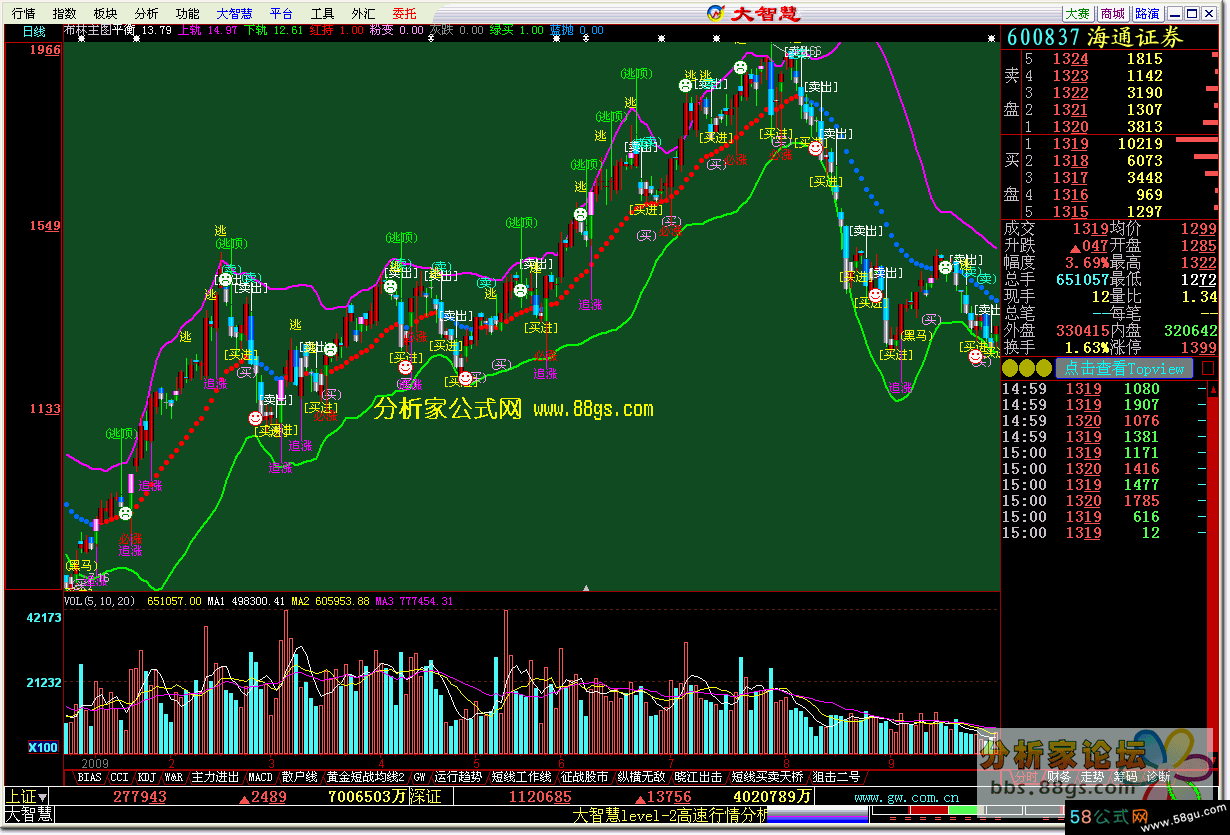Open the 走势 side tab
The height and width of the screenshot is (835, 1230).
1092,776
